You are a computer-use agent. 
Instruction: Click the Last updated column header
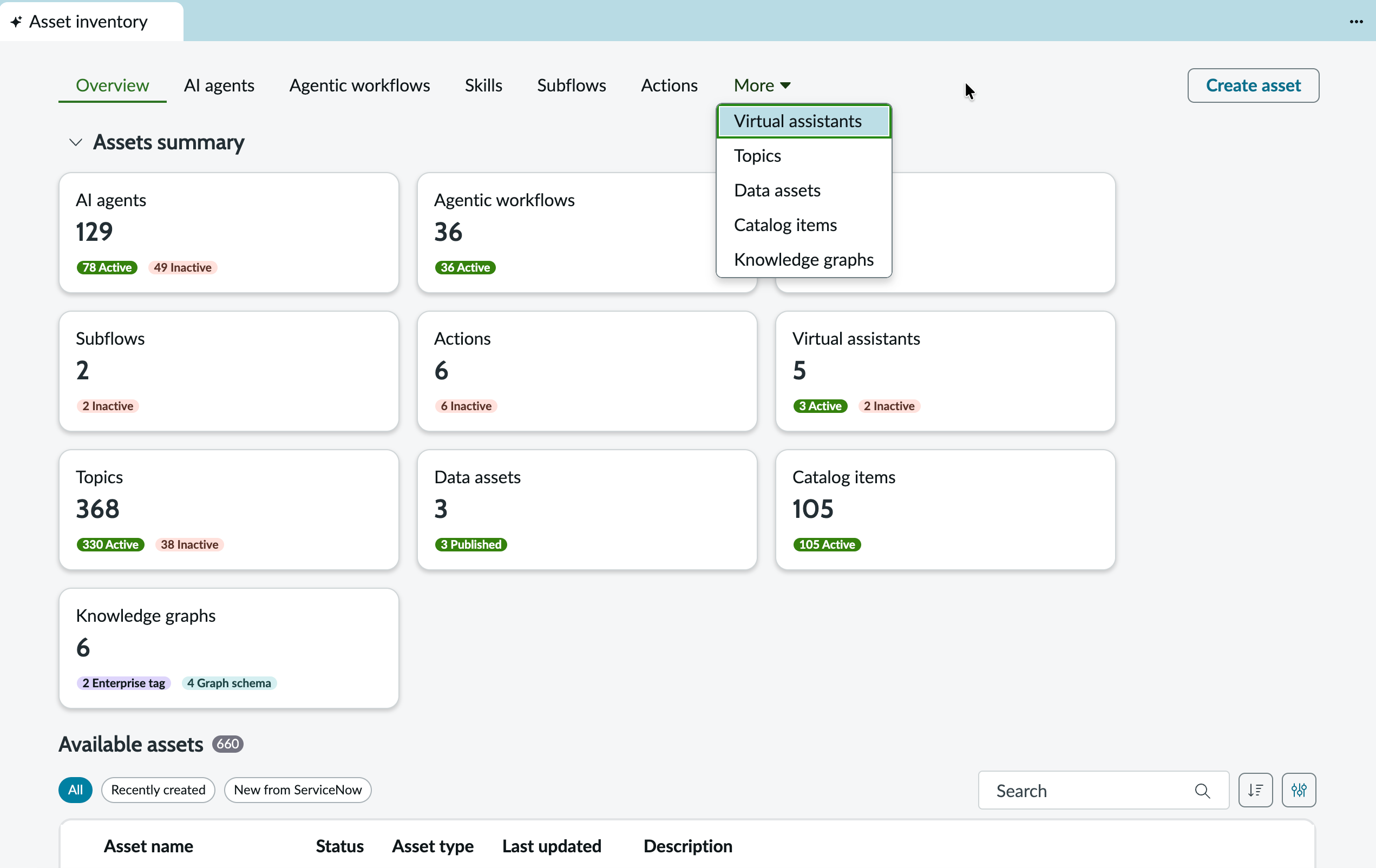tap(552, 846)
